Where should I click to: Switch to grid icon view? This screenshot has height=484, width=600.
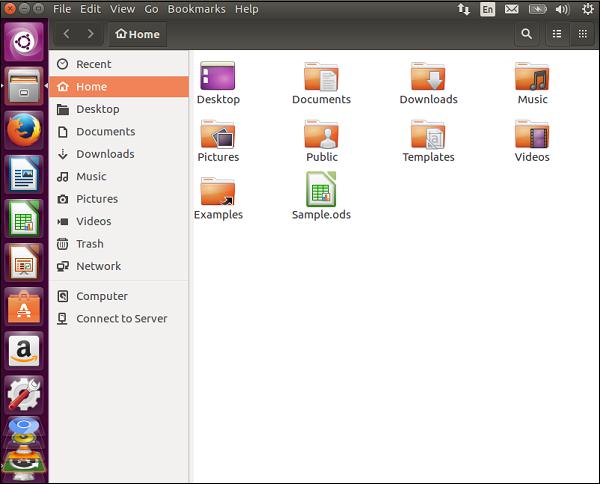tap(582, 34)
